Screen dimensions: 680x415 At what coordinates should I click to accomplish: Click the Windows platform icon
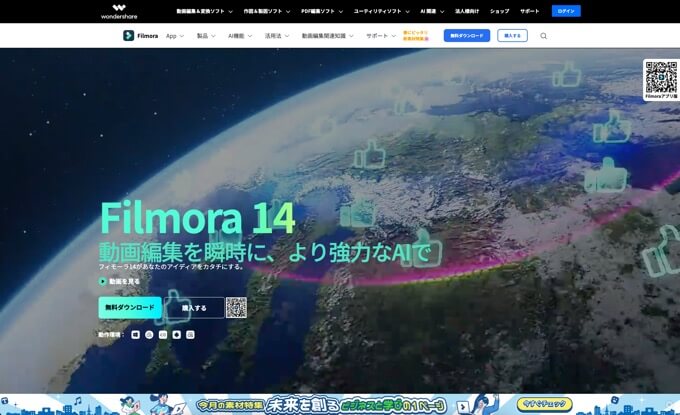136,334
